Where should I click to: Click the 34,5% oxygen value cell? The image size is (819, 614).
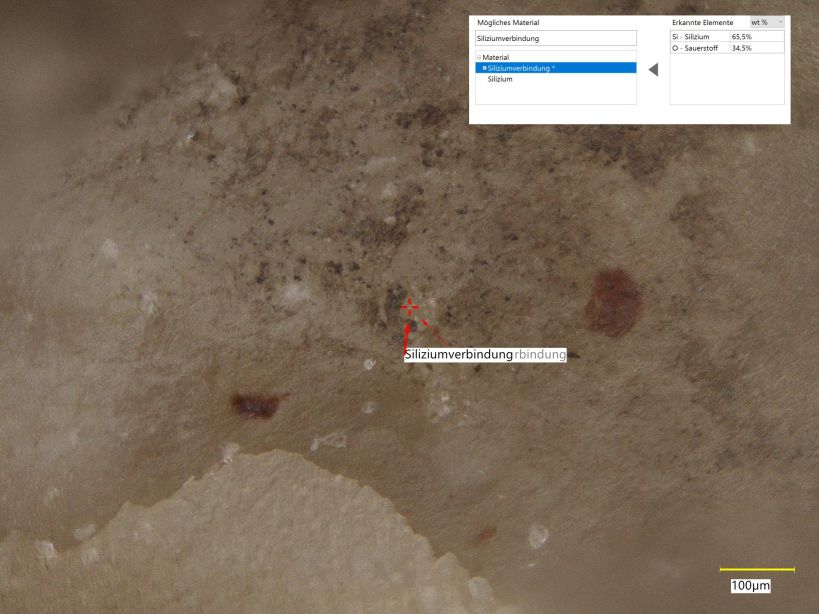(x=742, y=48)
